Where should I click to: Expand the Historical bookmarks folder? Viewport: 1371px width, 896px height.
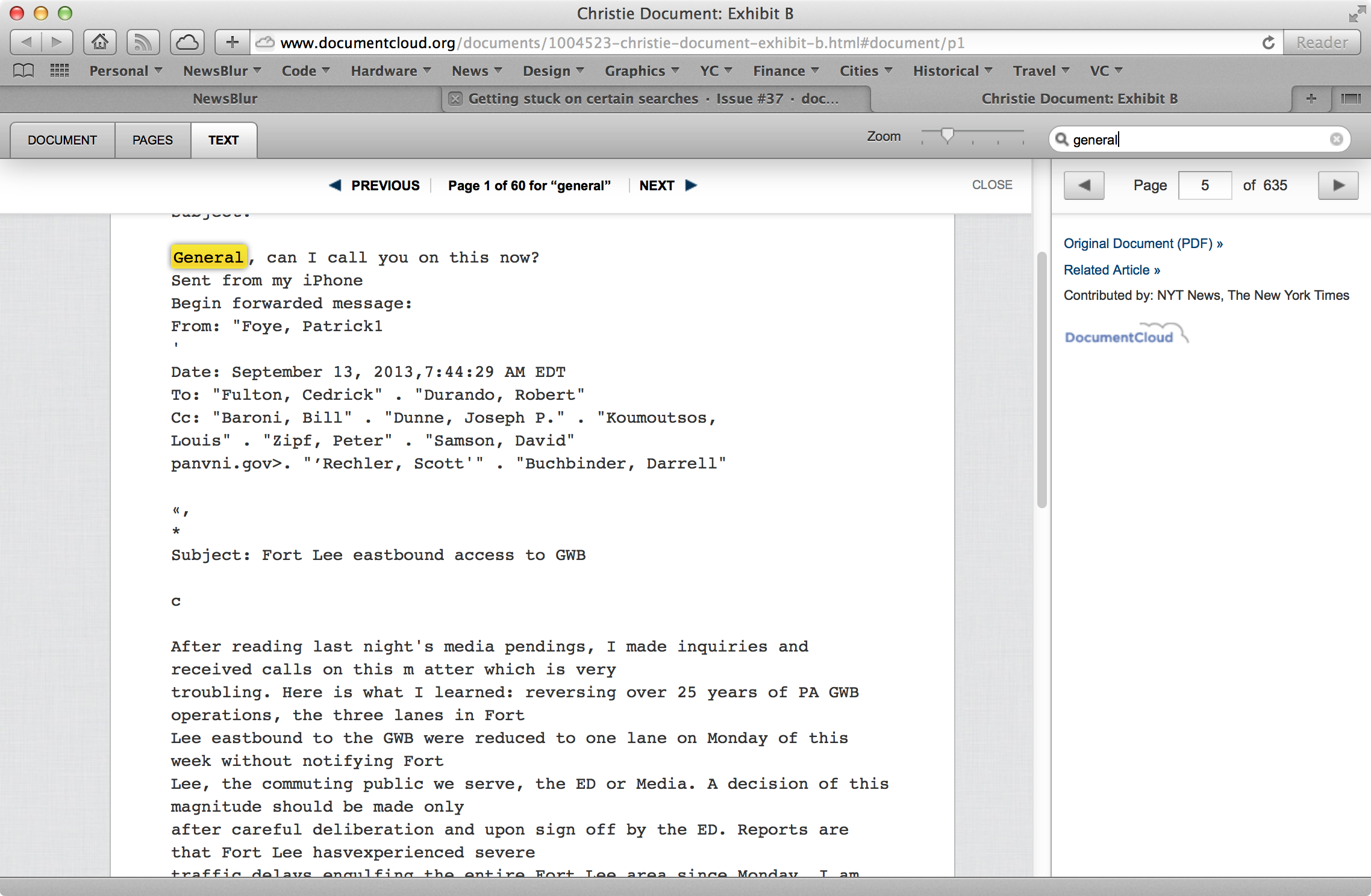[953, 71]
